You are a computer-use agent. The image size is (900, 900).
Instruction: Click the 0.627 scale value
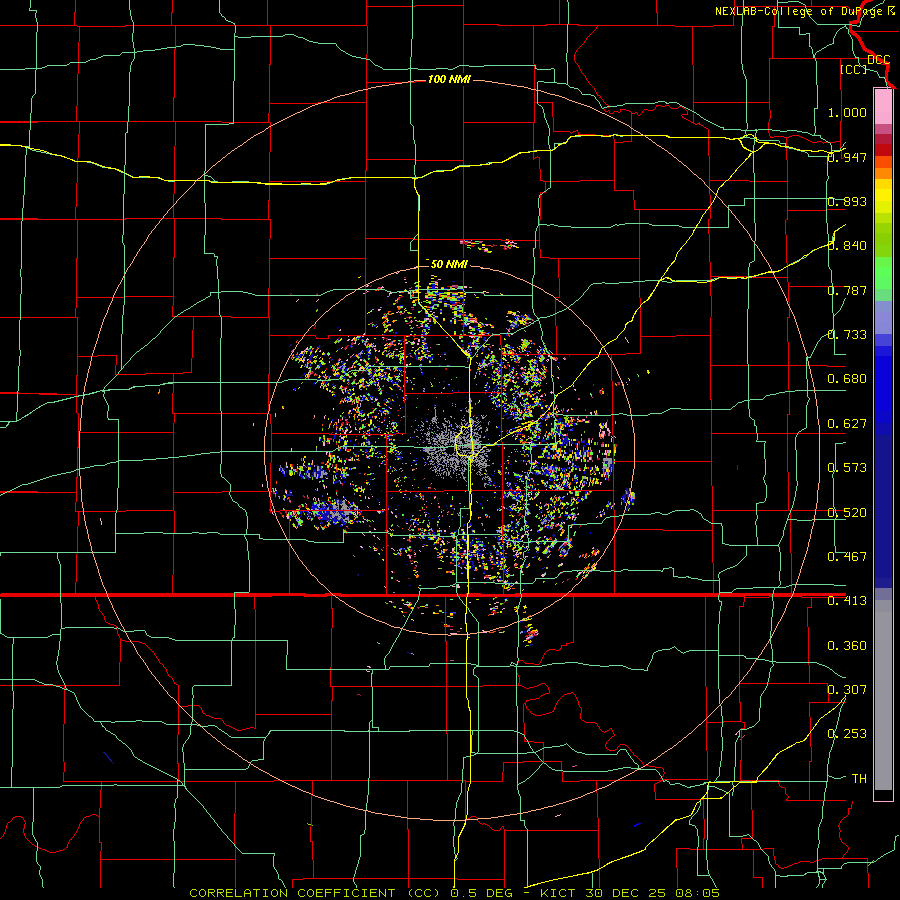(847, 424)
